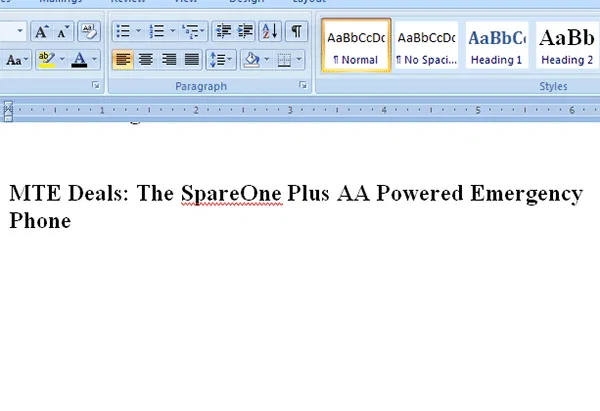Open the multilevel list dropdown
Screen dimensions: 600x411
(x=195, y=32)
